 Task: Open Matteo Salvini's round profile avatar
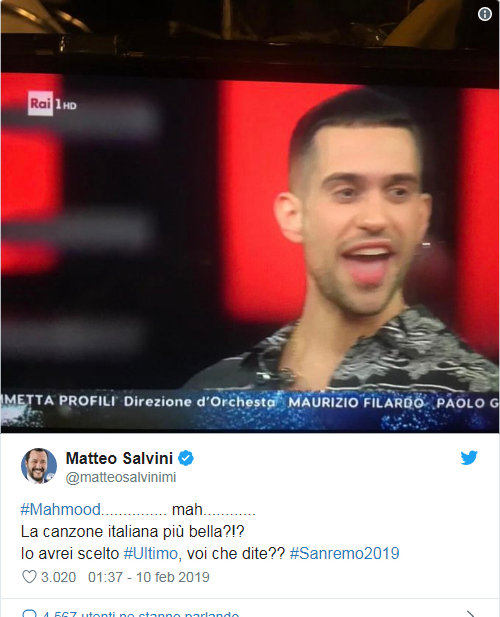tap(39, 466)
